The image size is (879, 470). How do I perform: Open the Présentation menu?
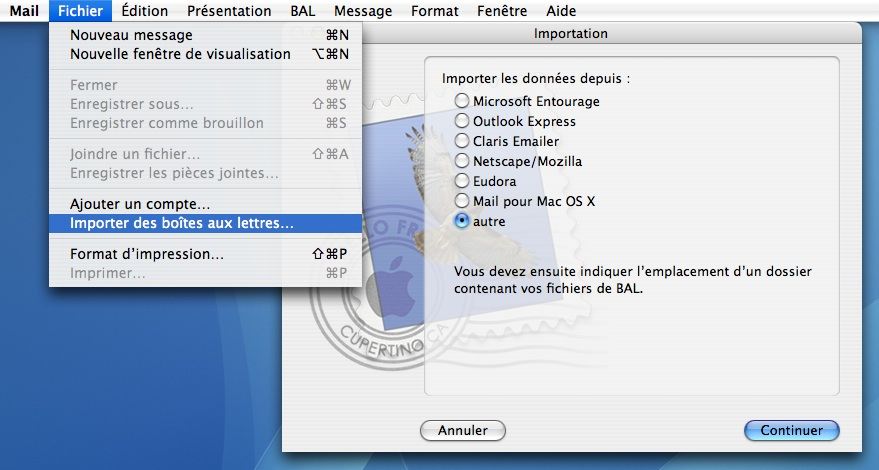pos(229,11)
